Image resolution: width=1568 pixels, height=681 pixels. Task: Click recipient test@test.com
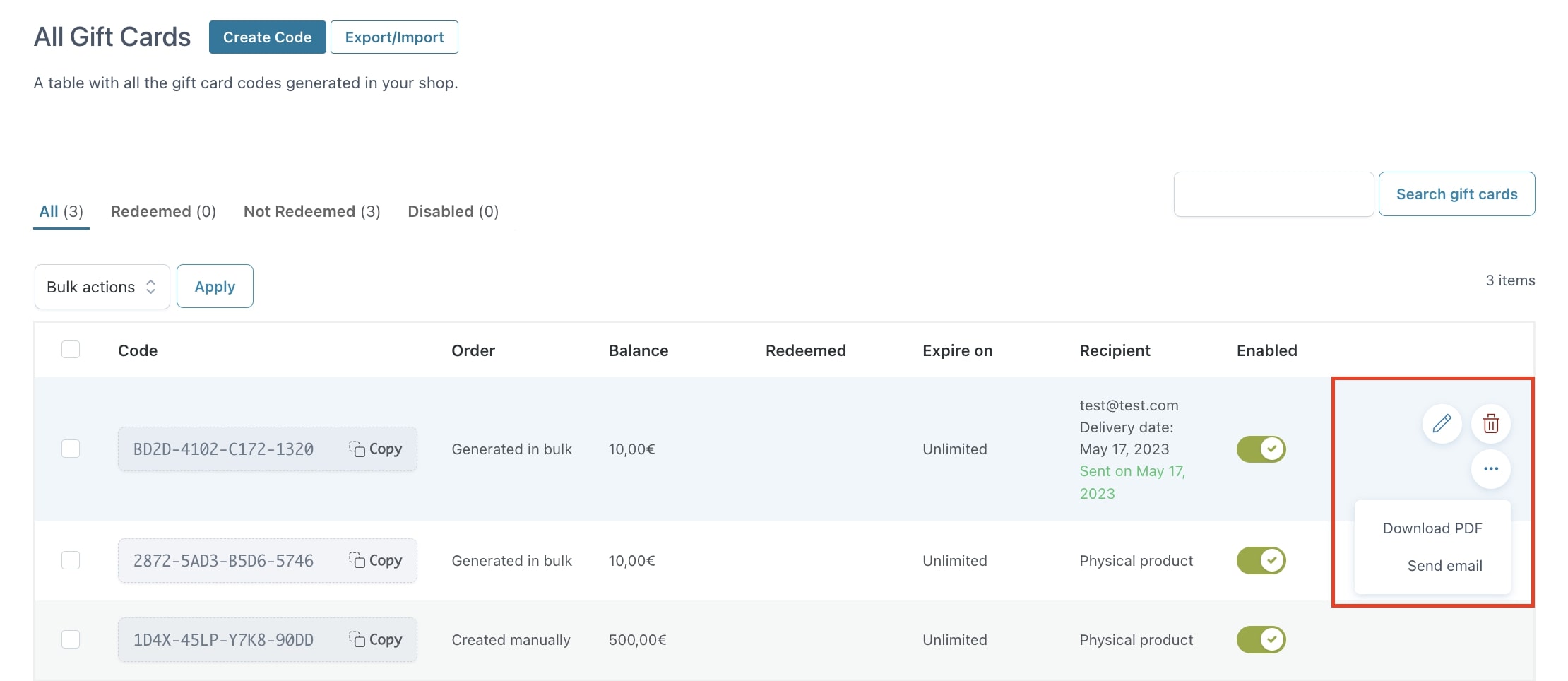[1129, 405]
